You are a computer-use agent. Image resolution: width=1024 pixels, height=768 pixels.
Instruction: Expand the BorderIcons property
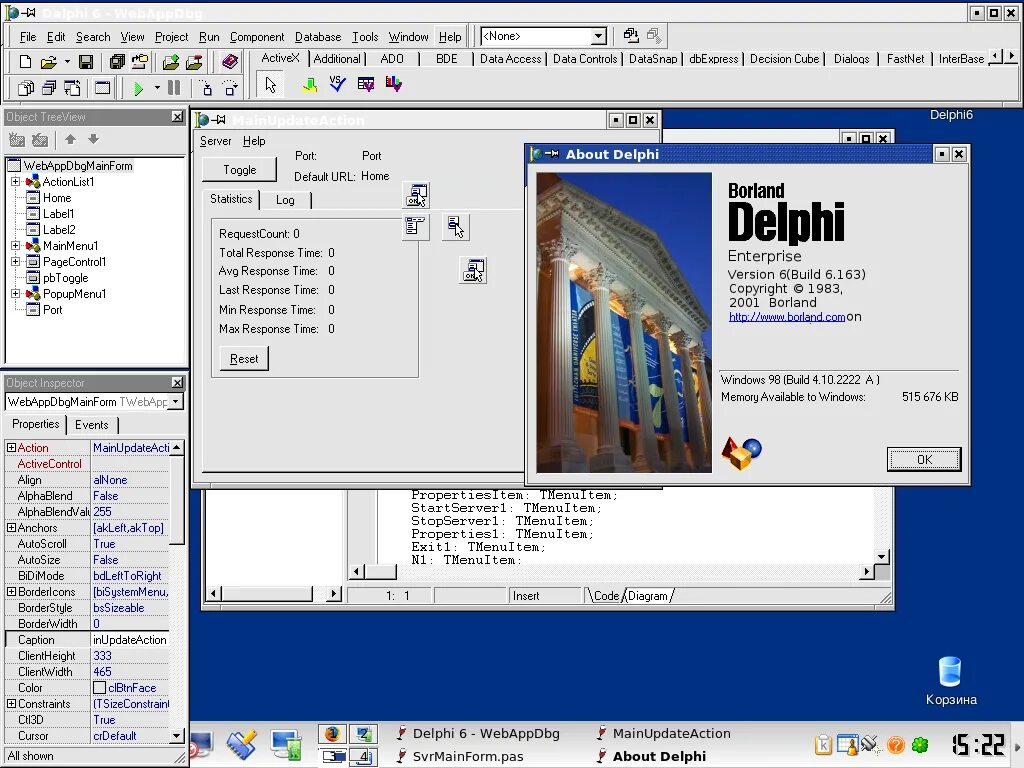pos(11,592)
